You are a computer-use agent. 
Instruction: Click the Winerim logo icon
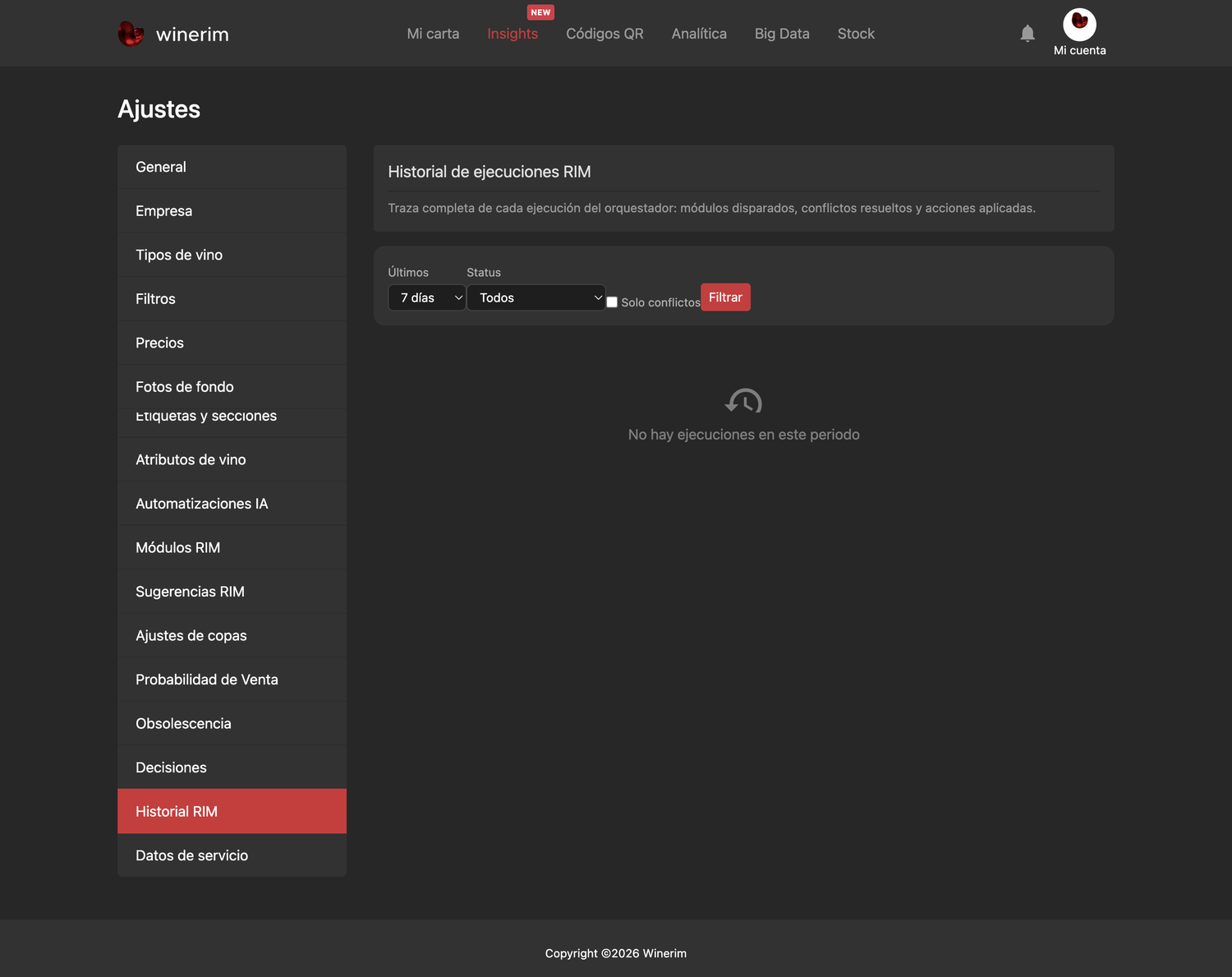[x=131, y=34]
